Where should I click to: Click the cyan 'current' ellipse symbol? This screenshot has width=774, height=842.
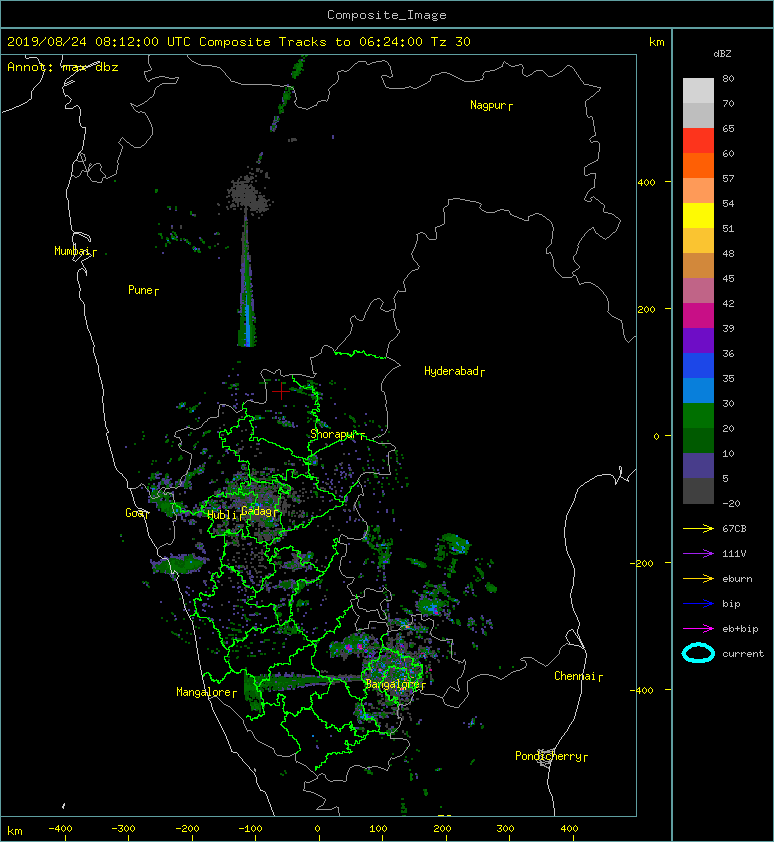point(698,654)
